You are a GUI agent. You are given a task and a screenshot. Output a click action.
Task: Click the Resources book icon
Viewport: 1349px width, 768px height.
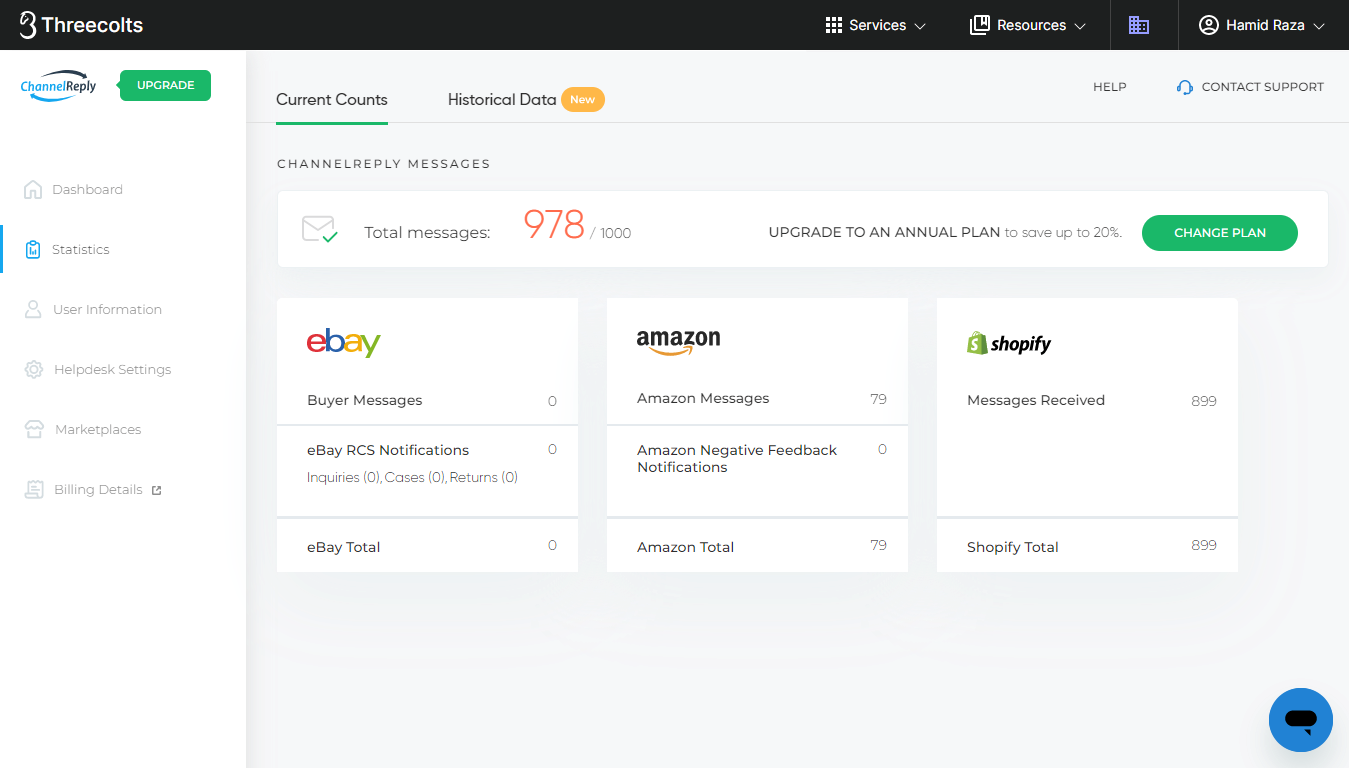click(x=979, y=25)
